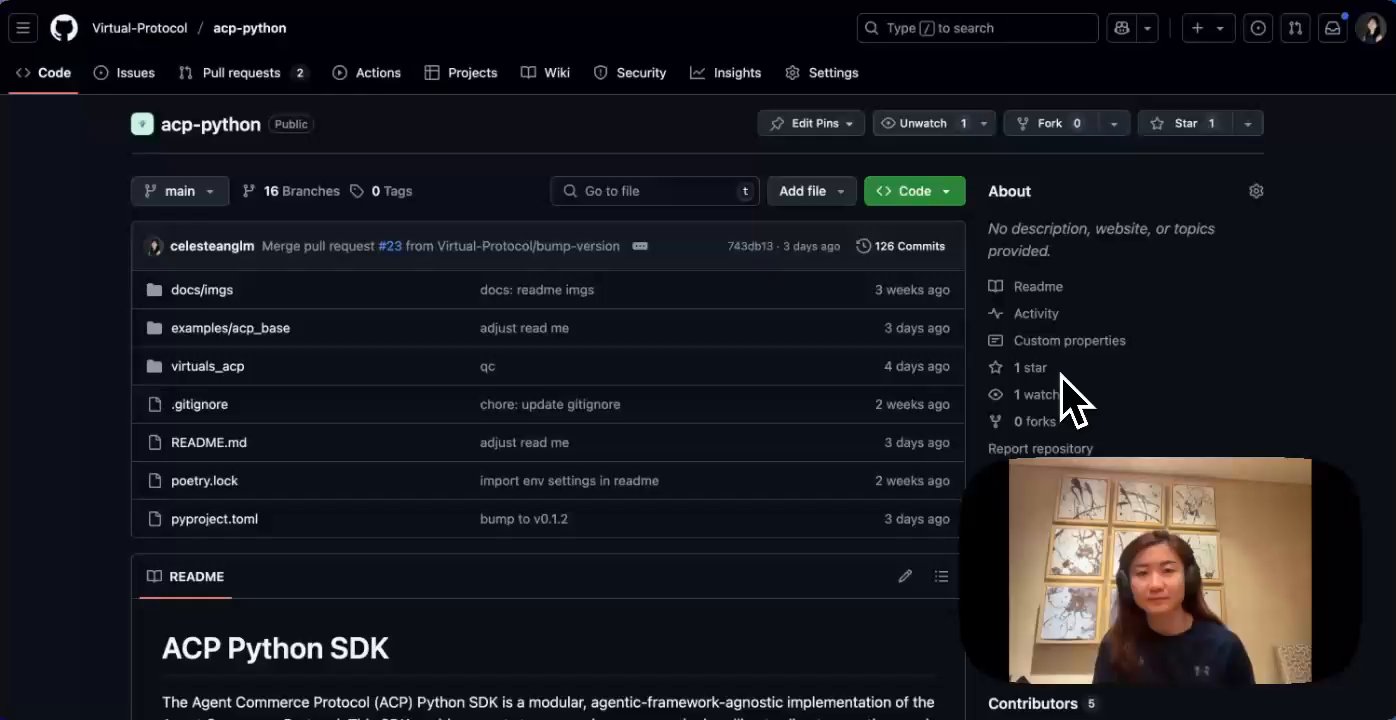Viewport: 1396px width, 720px height.
Task: Switch to the Actions tab
Action: (367, 73)
